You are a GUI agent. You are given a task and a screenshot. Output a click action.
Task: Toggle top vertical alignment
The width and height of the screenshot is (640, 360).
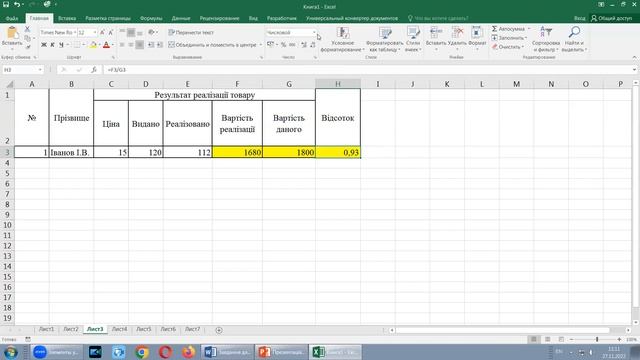pos(122,32)
